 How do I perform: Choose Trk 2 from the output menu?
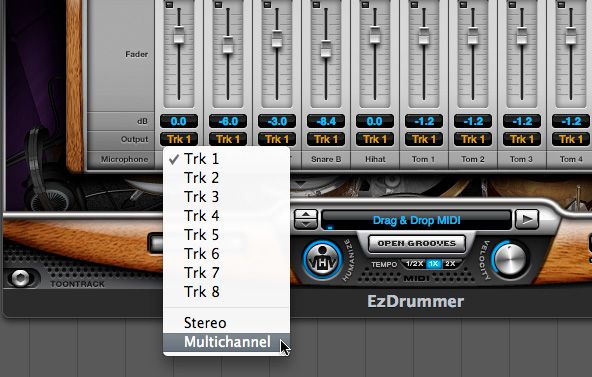click(x=227, y=178)
